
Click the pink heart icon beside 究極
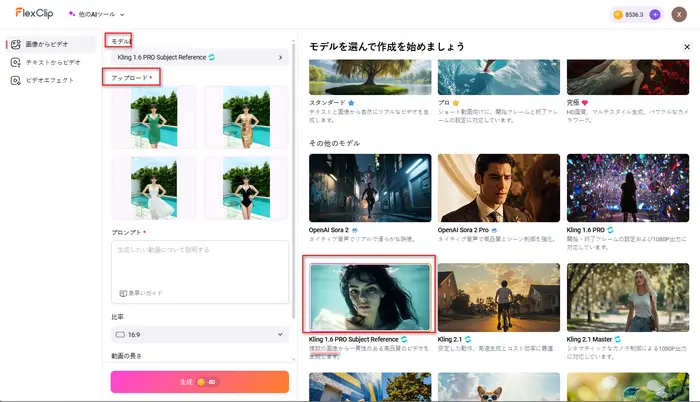[585, 103]
